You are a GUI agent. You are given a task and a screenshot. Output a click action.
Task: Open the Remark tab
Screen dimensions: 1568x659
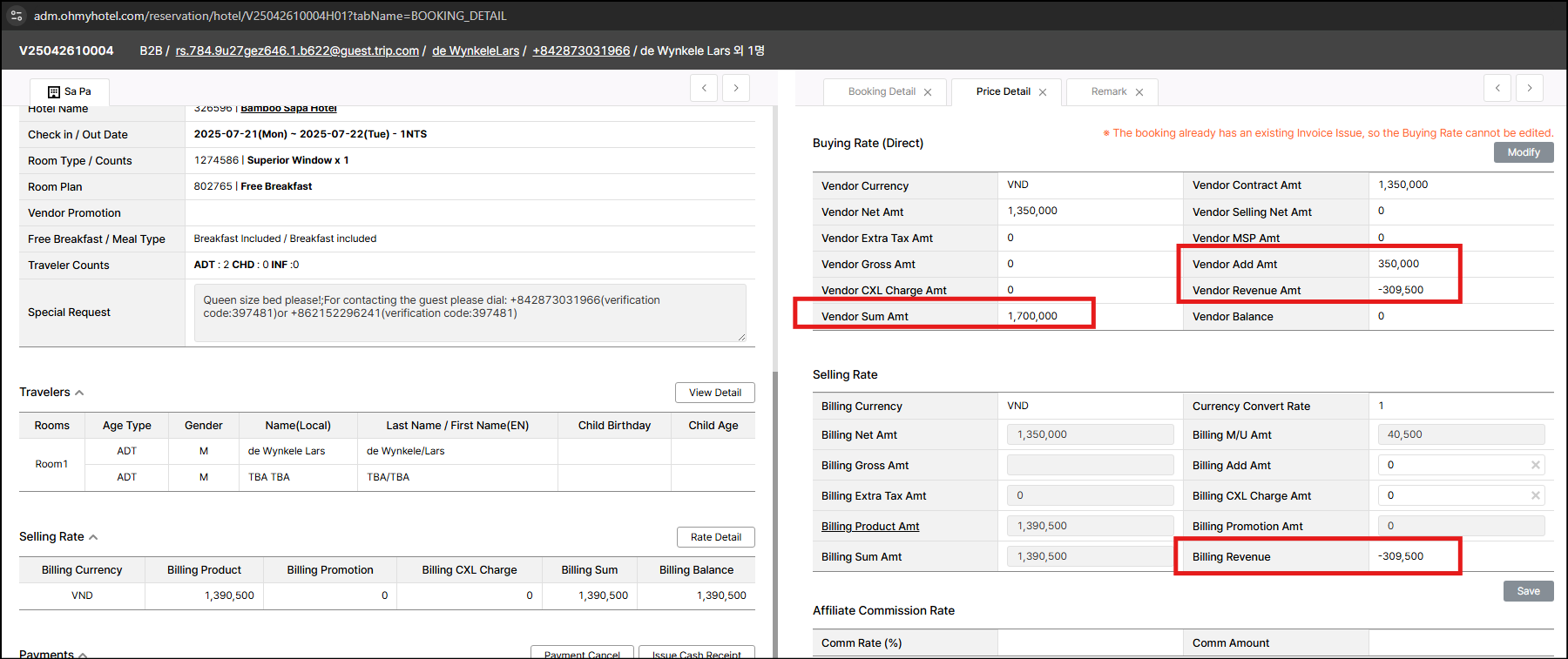[x=1108, y=91]
